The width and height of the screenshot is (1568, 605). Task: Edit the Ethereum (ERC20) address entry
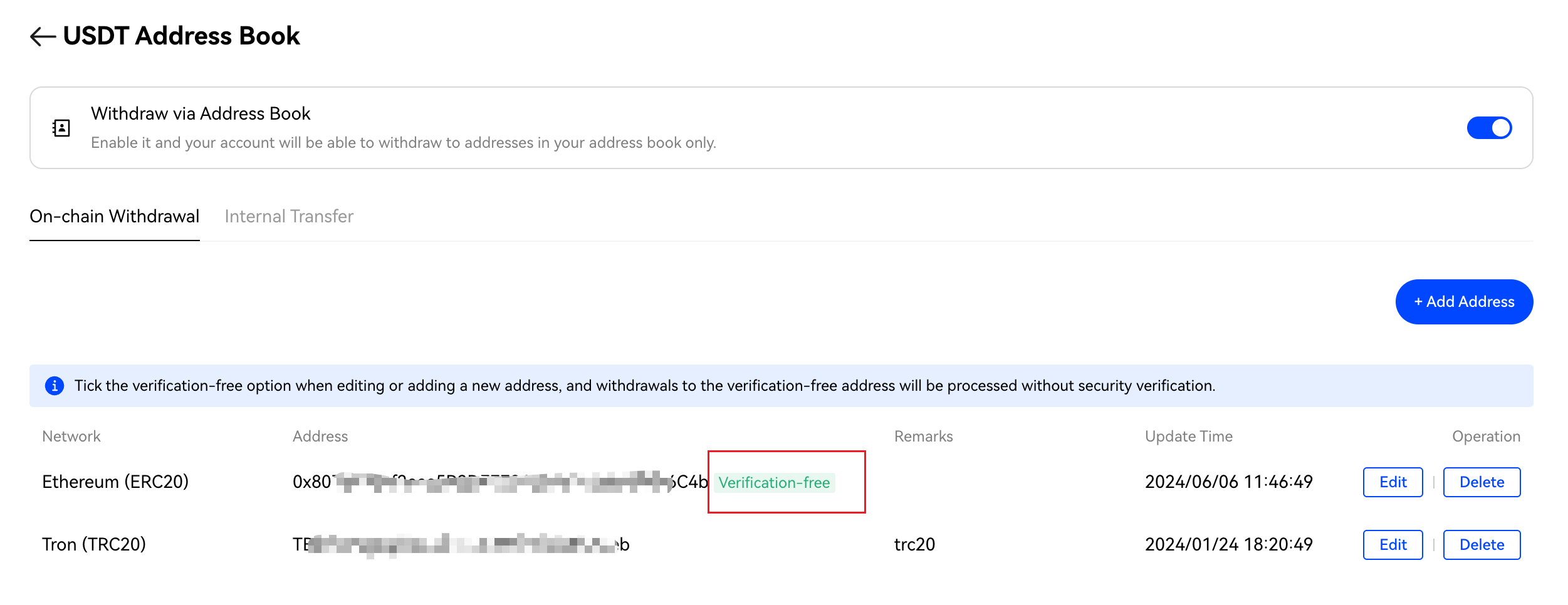[1393, 482]
